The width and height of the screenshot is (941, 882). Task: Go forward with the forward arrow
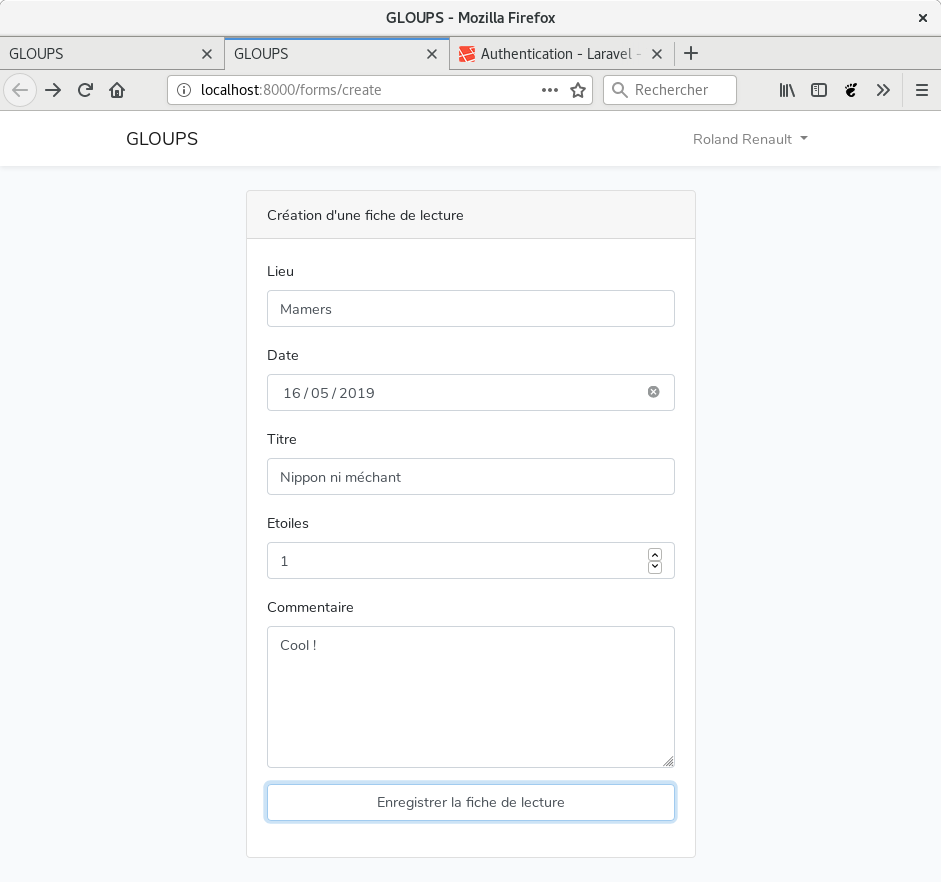coord(53,90)
